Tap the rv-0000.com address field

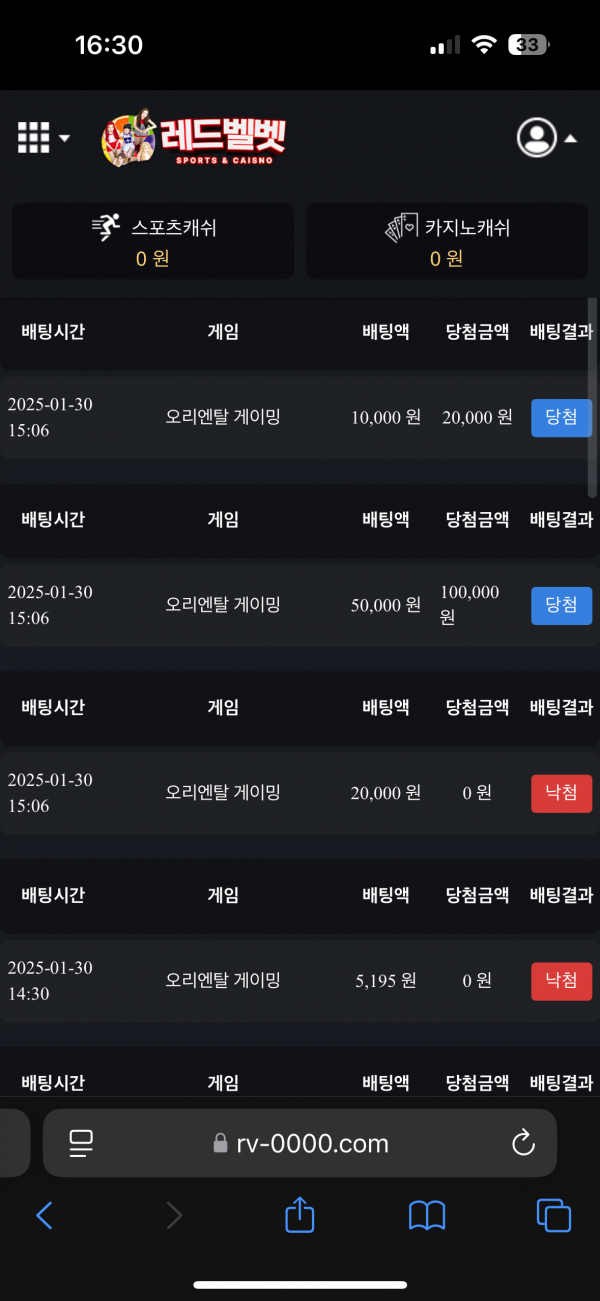(300, 1144)
